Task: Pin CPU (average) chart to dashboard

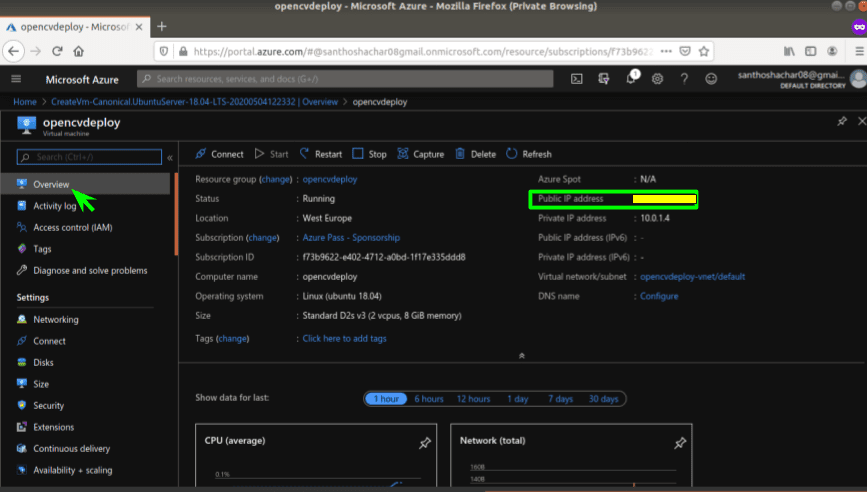Action: (x=425, y=443)
